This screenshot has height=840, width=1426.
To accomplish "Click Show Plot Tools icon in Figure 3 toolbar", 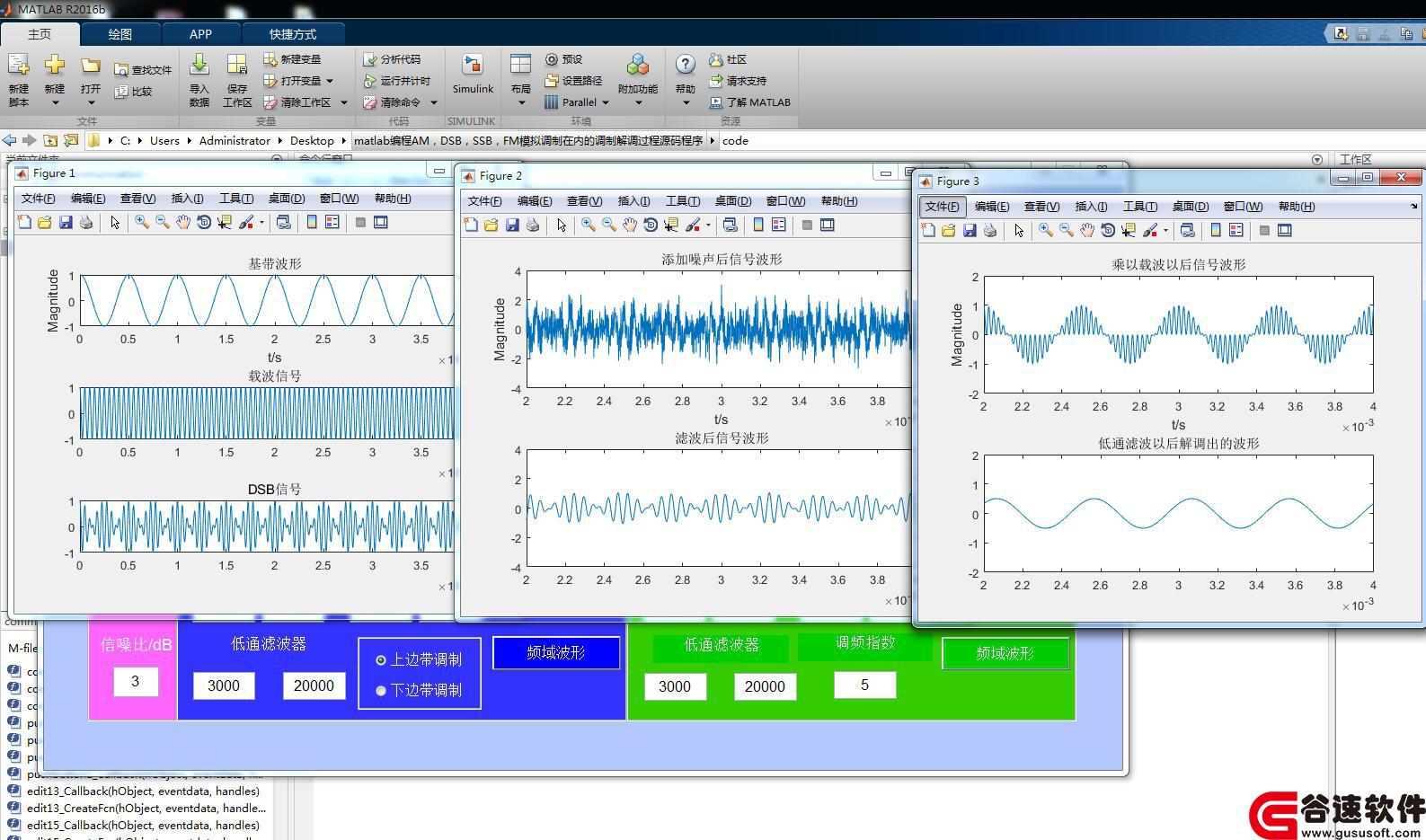I will (x=1285, y=230).
